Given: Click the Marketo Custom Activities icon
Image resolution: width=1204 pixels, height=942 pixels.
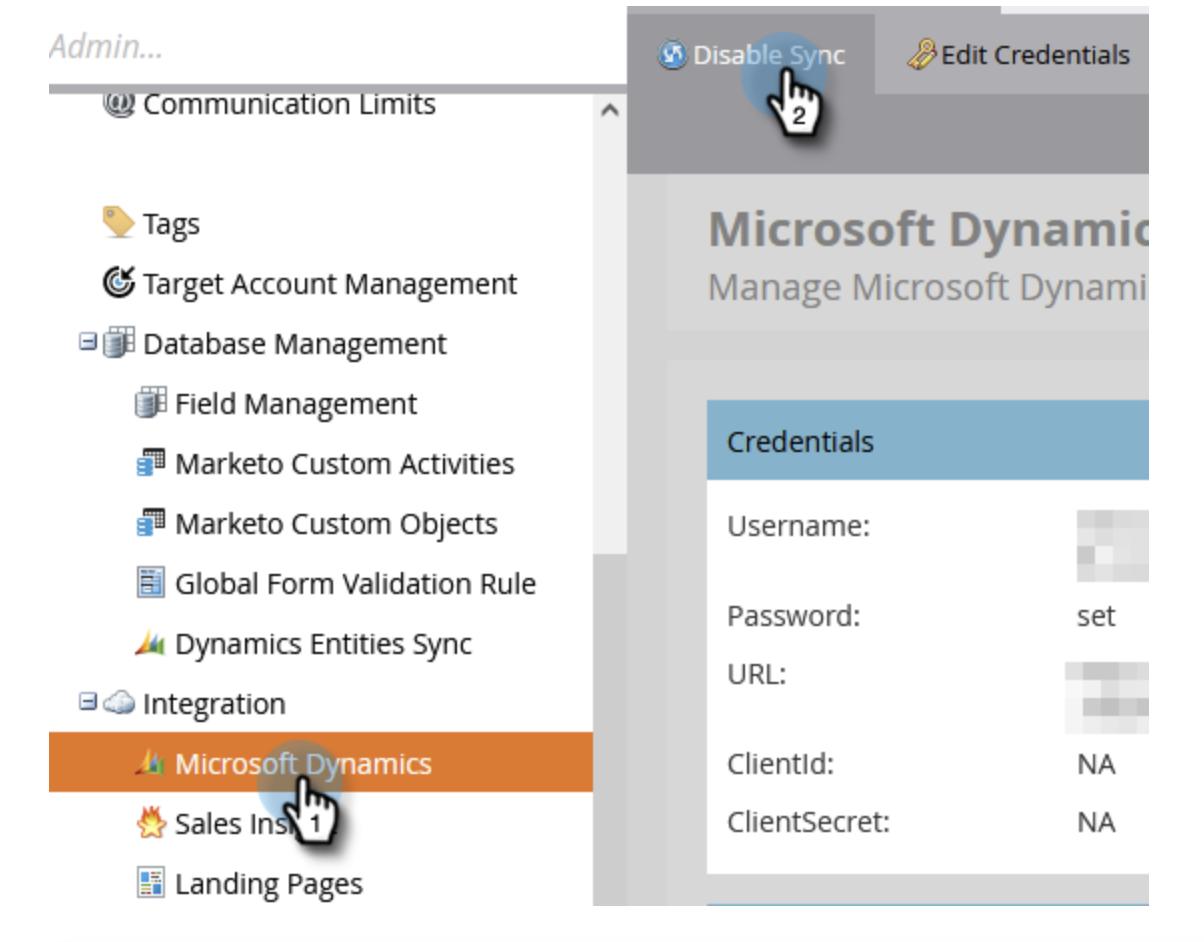Looking at the screenshot, I should (x=151, y=464).
